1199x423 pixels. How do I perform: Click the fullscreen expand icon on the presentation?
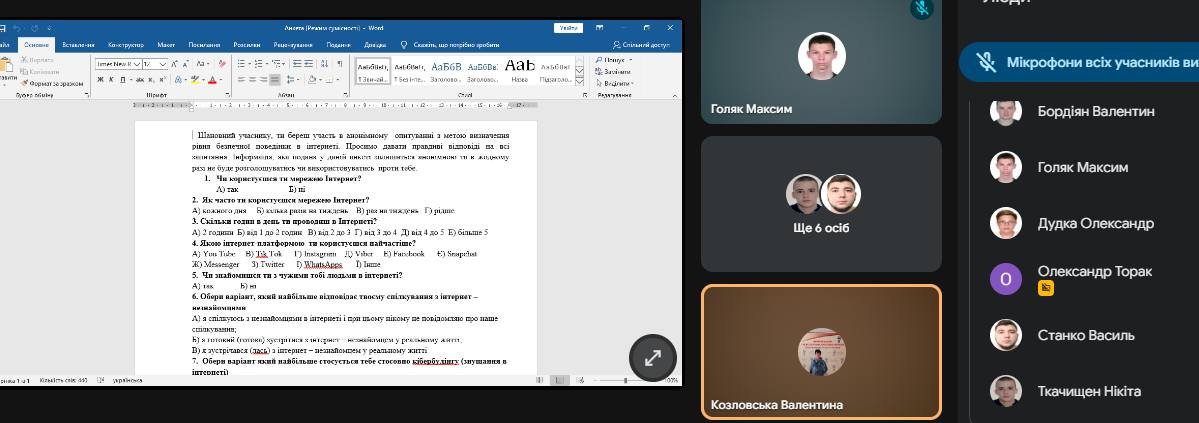(652, 357)
